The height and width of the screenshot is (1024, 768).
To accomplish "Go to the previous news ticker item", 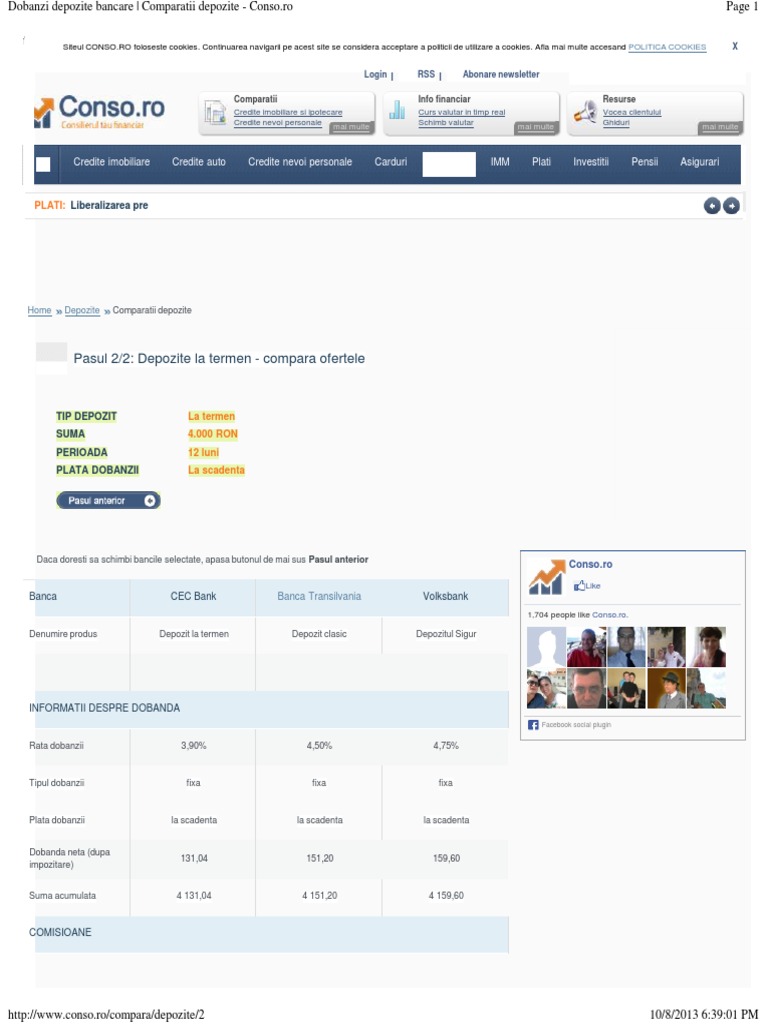I will pyautogui.click(x=712, y=206).
